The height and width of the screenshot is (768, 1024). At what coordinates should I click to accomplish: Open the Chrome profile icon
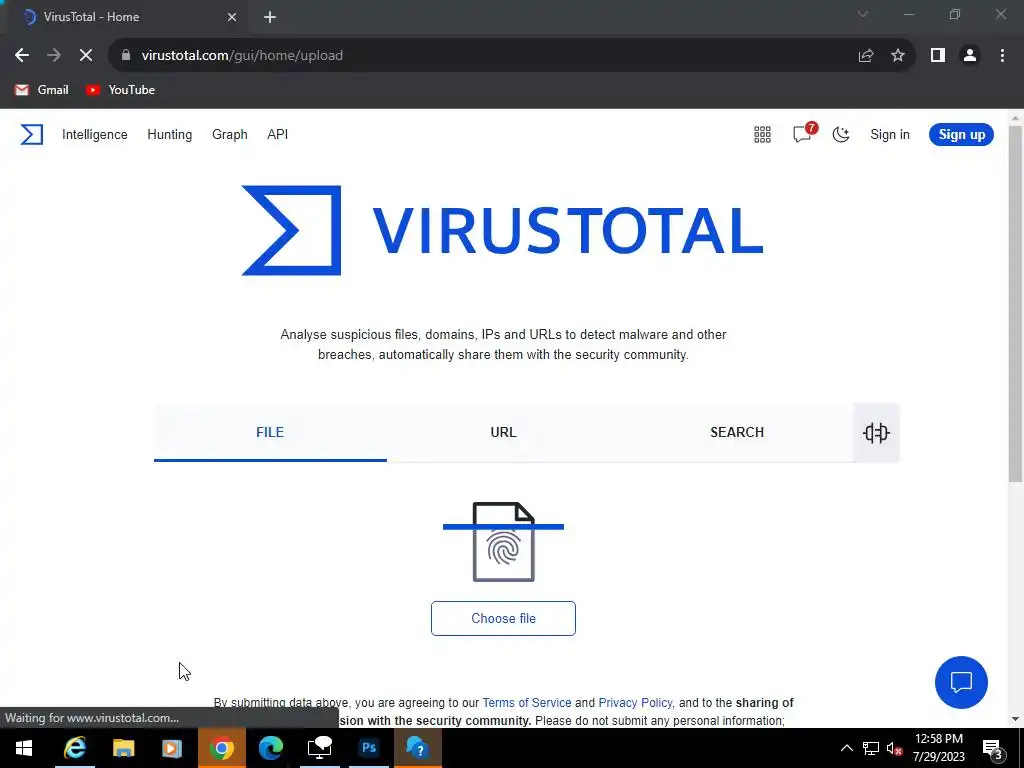(970, 56)
